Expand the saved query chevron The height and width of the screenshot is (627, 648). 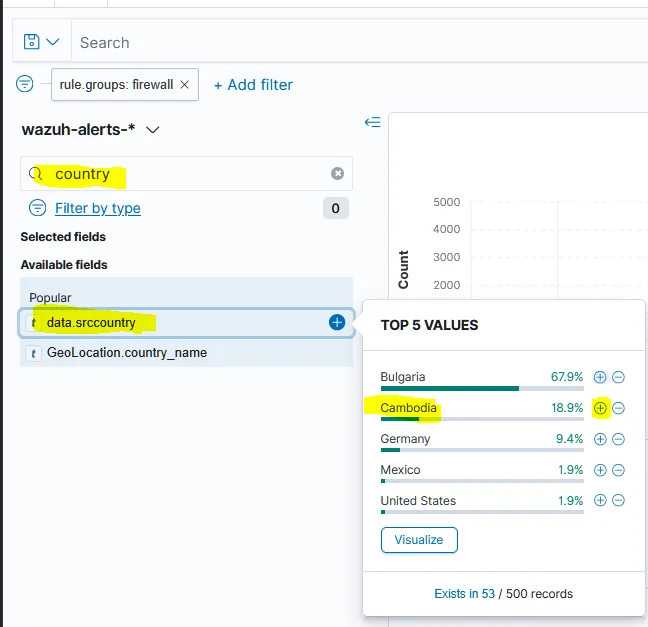click(x=52, y=42)
